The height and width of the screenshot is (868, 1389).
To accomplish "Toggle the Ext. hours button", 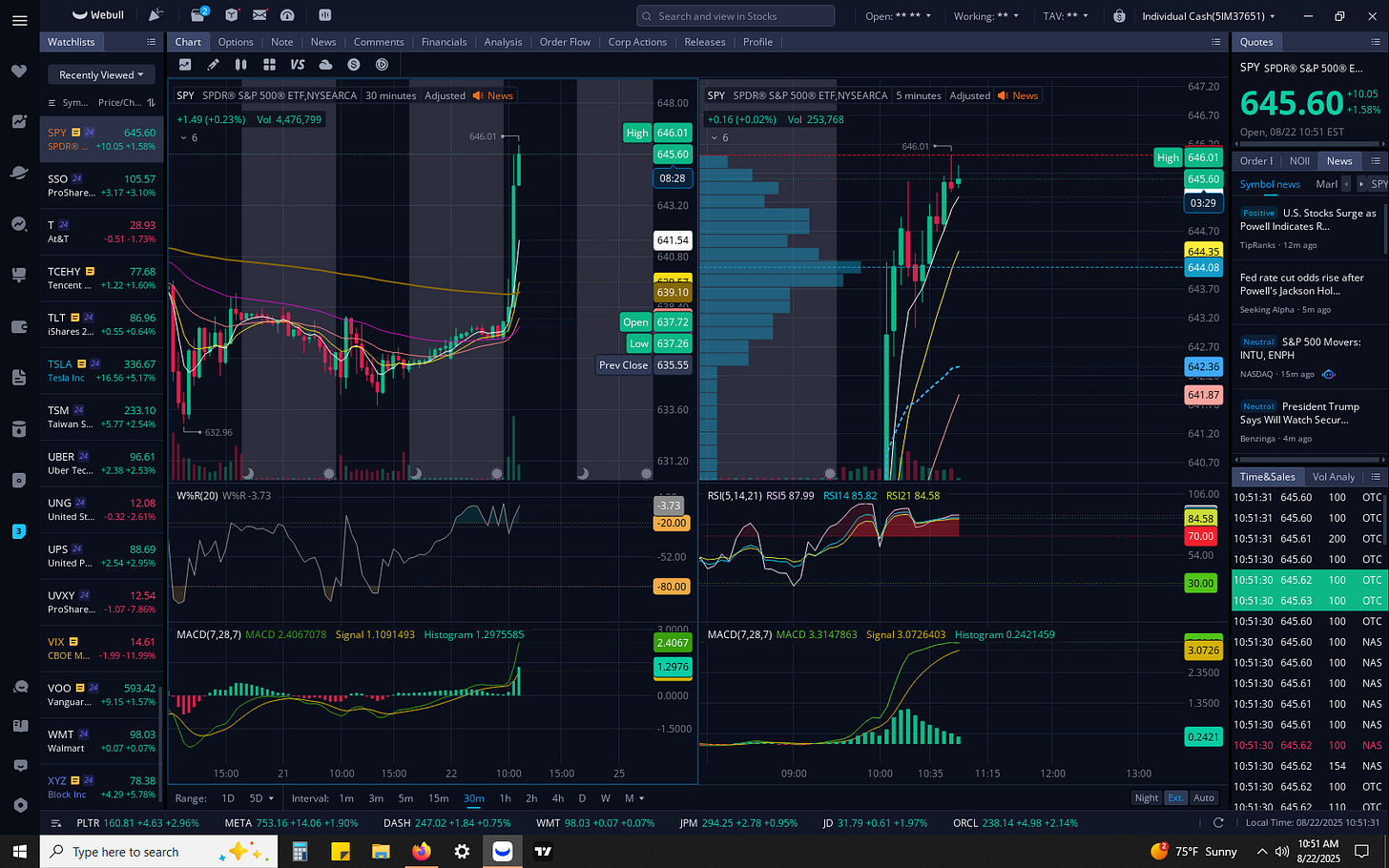I will pyautogui.click(x=1175, y=797).
